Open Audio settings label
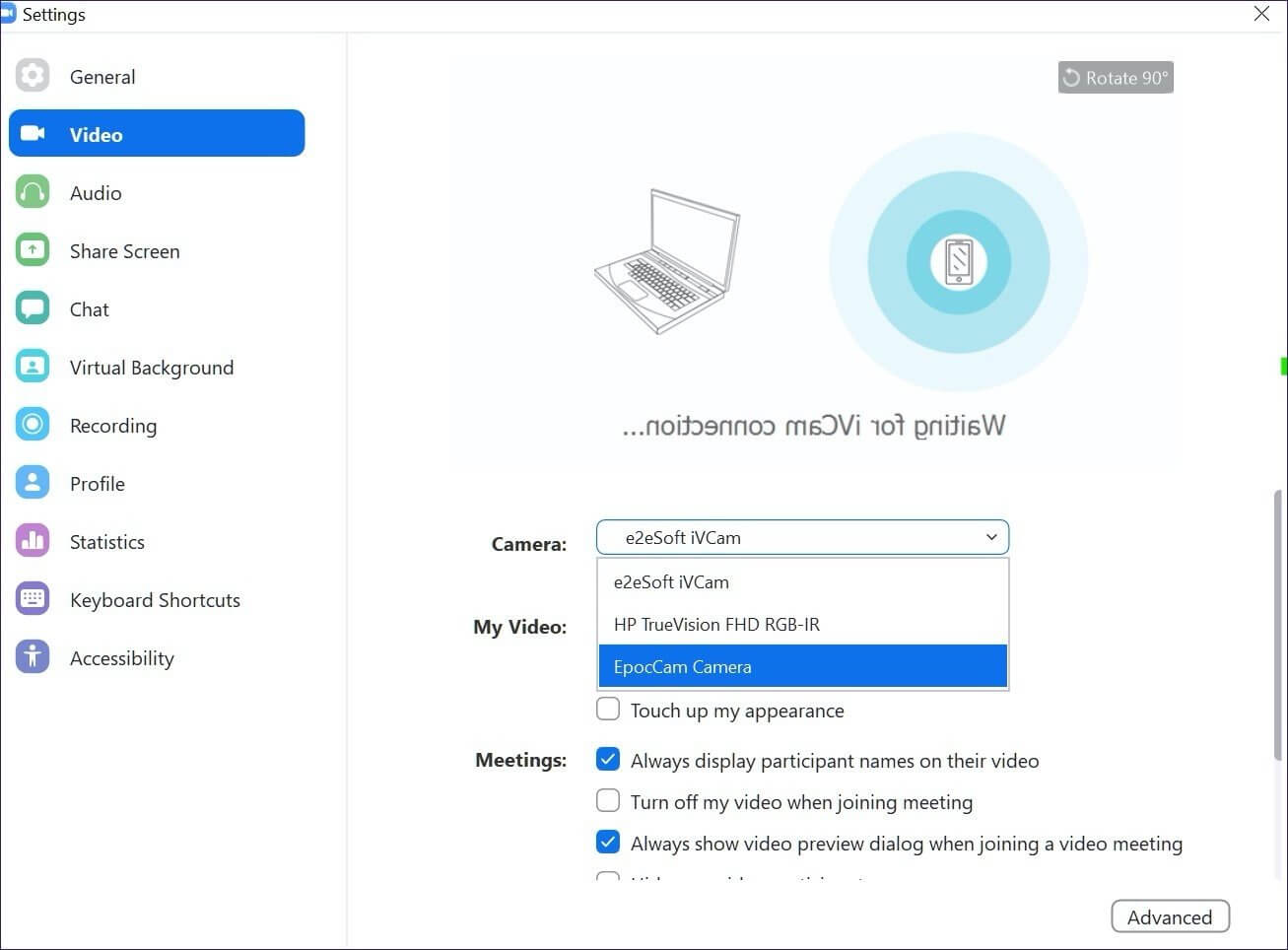 [x=96, y=193]
